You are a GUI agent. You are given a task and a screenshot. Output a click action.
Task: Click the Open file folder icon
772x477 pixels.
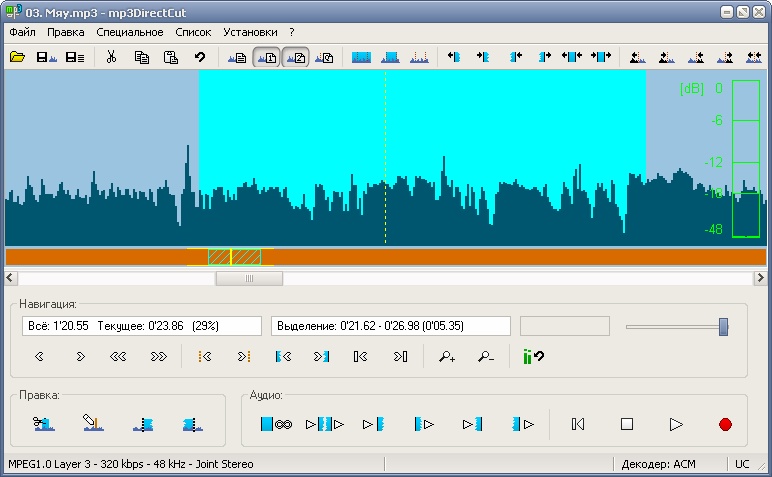17,58
